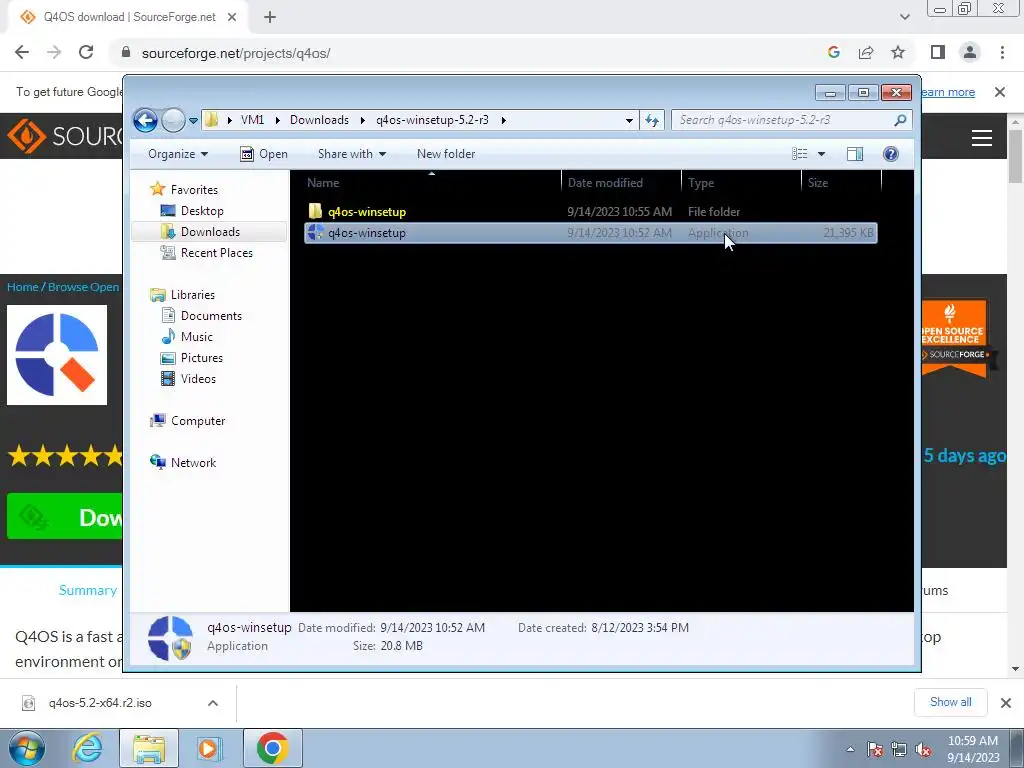The width and height of the screenshot is (1024, 768).
Task: Open Chrome's tab search dropdown
Action: click(904, 17)
